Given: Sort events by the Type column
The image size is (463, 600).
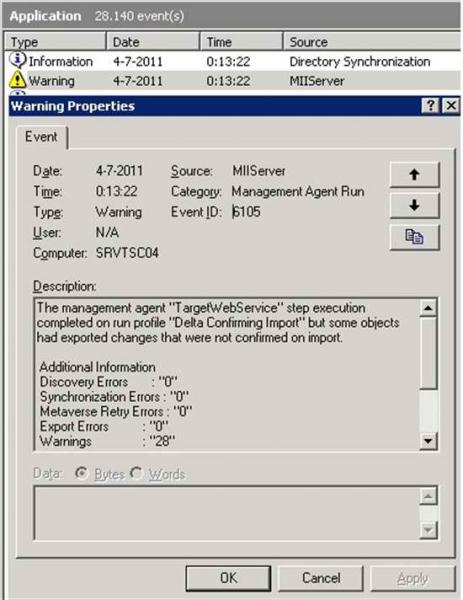Looking at the screenshot, I should [55, 42].
